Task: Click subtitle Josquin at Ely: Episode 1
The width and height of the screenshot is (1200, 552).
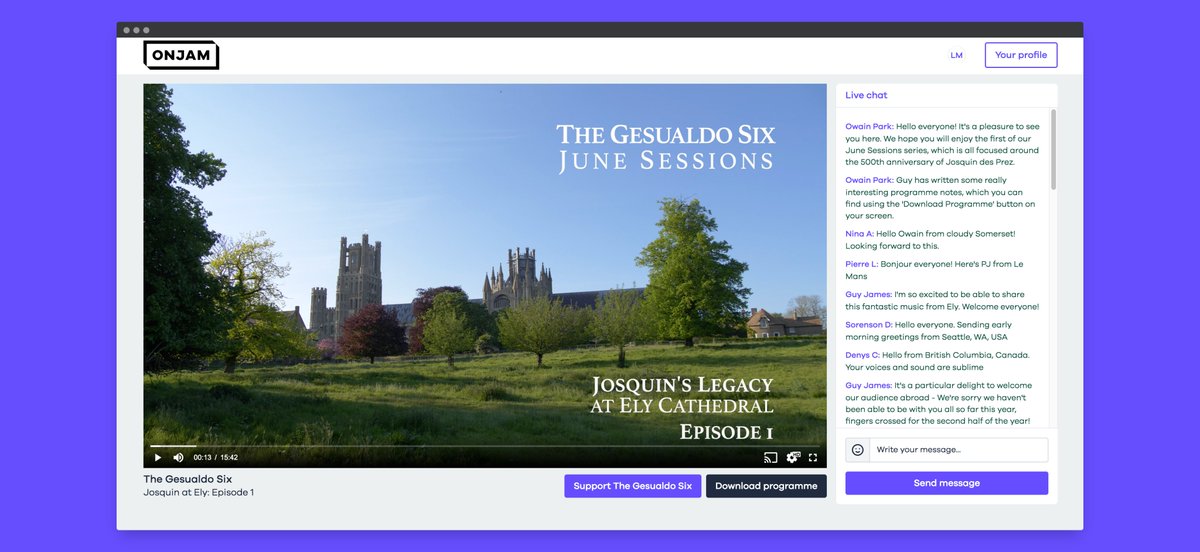Action: [198, 492]
